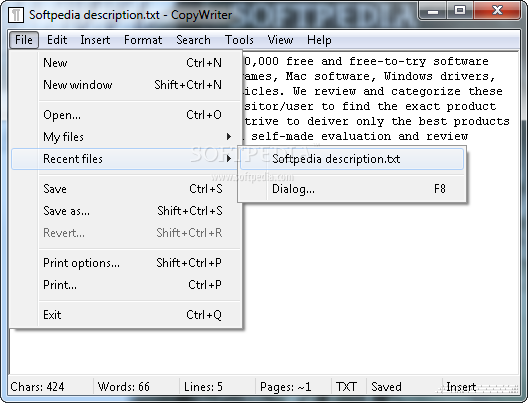This screenshot has width=528, height=403.
Task: Open the Tools menu
Action: point(239,40)
